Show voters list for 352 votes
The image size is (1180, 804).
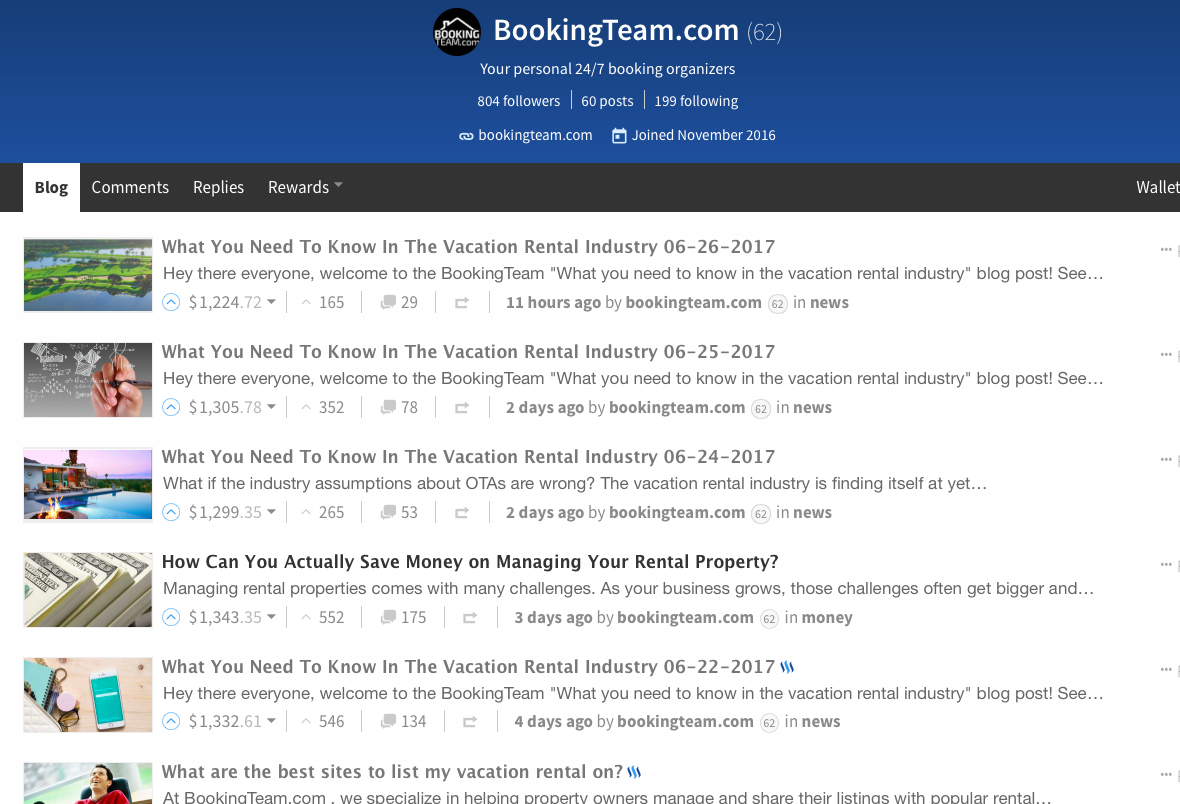tap(331, 407)
